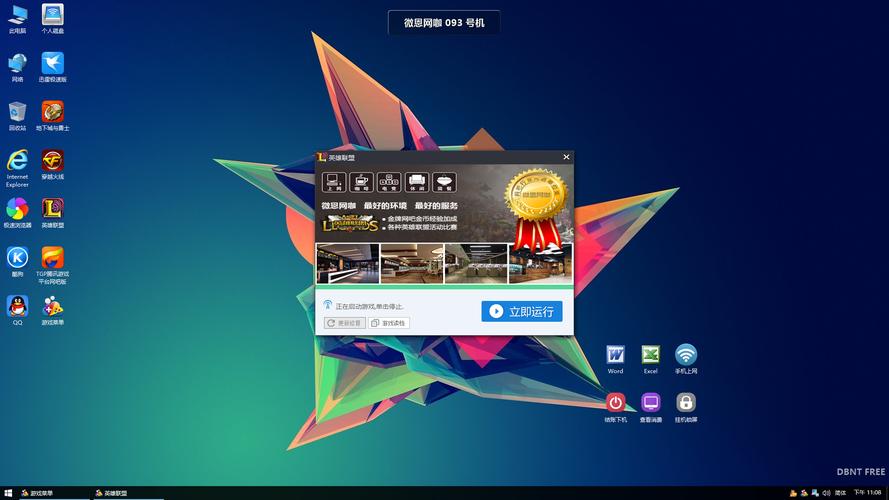Open the 极速浏览器 colorful browser icon
889x500 pixels.
[x=18, y=214]
